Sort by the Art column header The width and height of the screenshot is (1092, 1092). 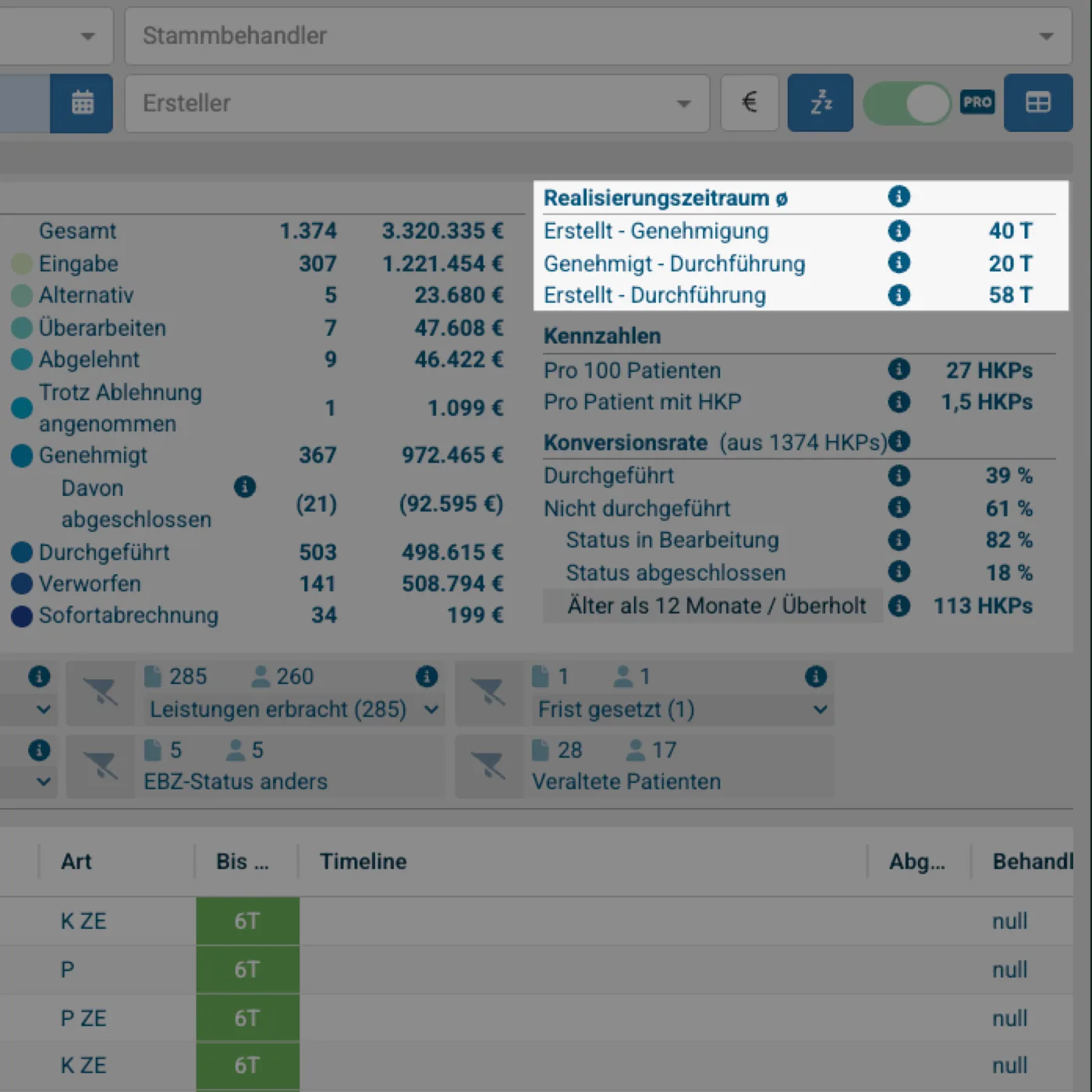[76, 861]
